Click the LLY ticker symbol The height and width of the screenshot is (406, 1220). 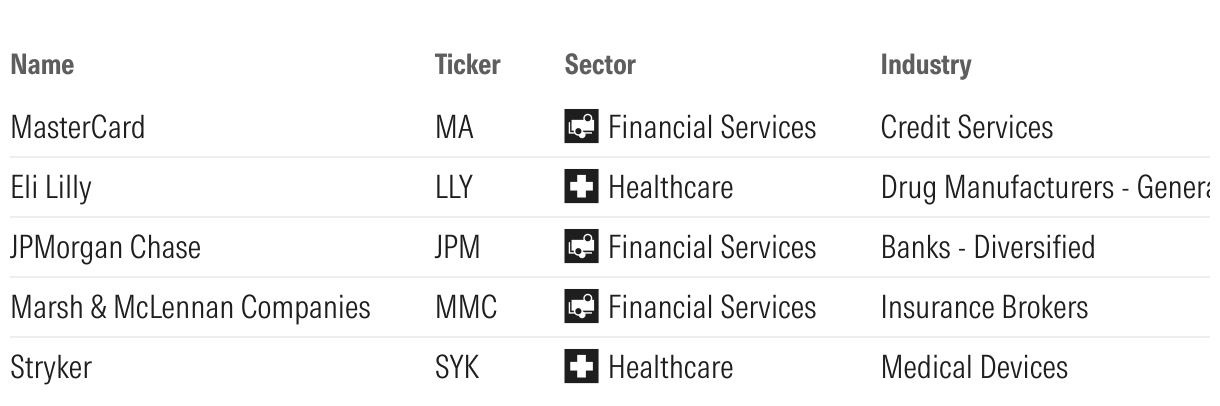coord(452,188)
